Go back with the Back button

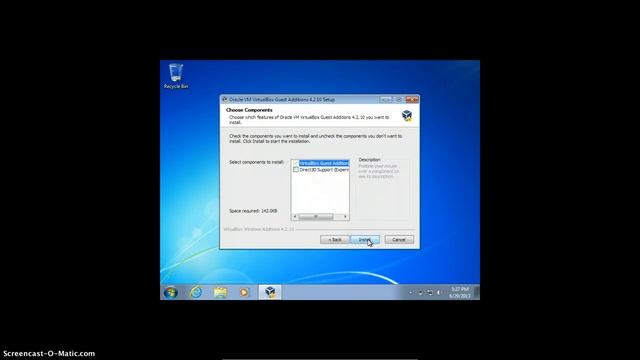pos(335,240)
